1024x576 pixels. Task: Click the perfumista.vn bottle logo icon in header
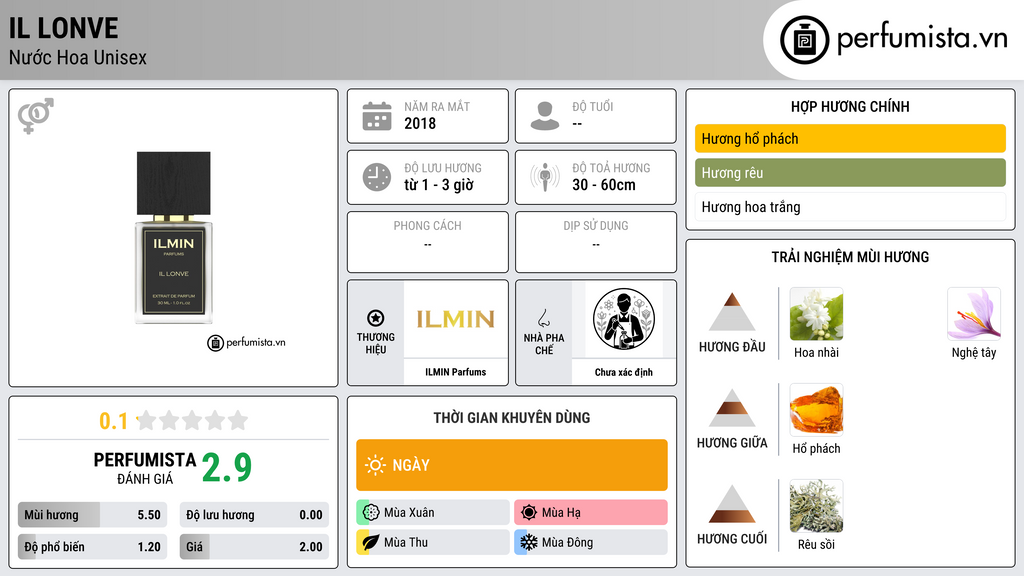805,40
